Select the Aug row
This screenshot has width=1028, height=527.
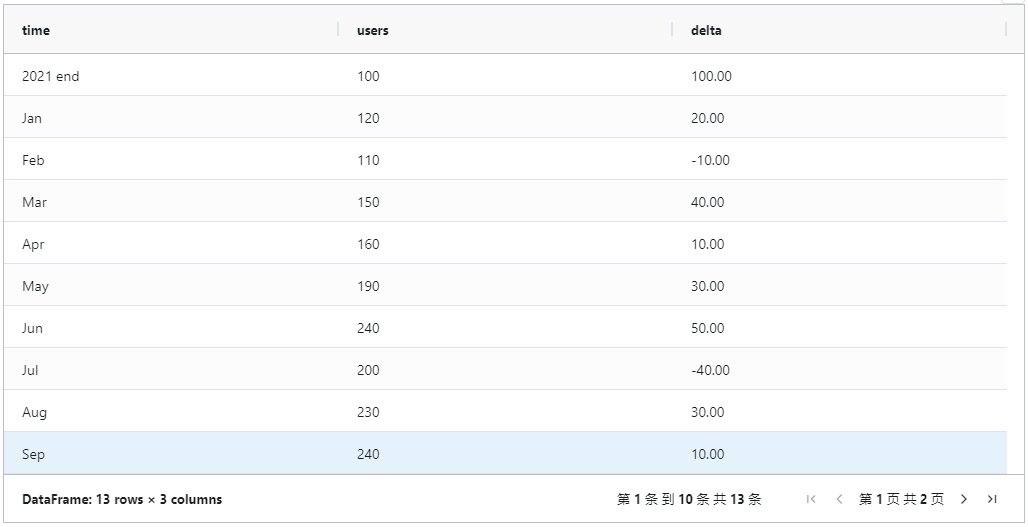pyautogui.click(x=34, y=412)
